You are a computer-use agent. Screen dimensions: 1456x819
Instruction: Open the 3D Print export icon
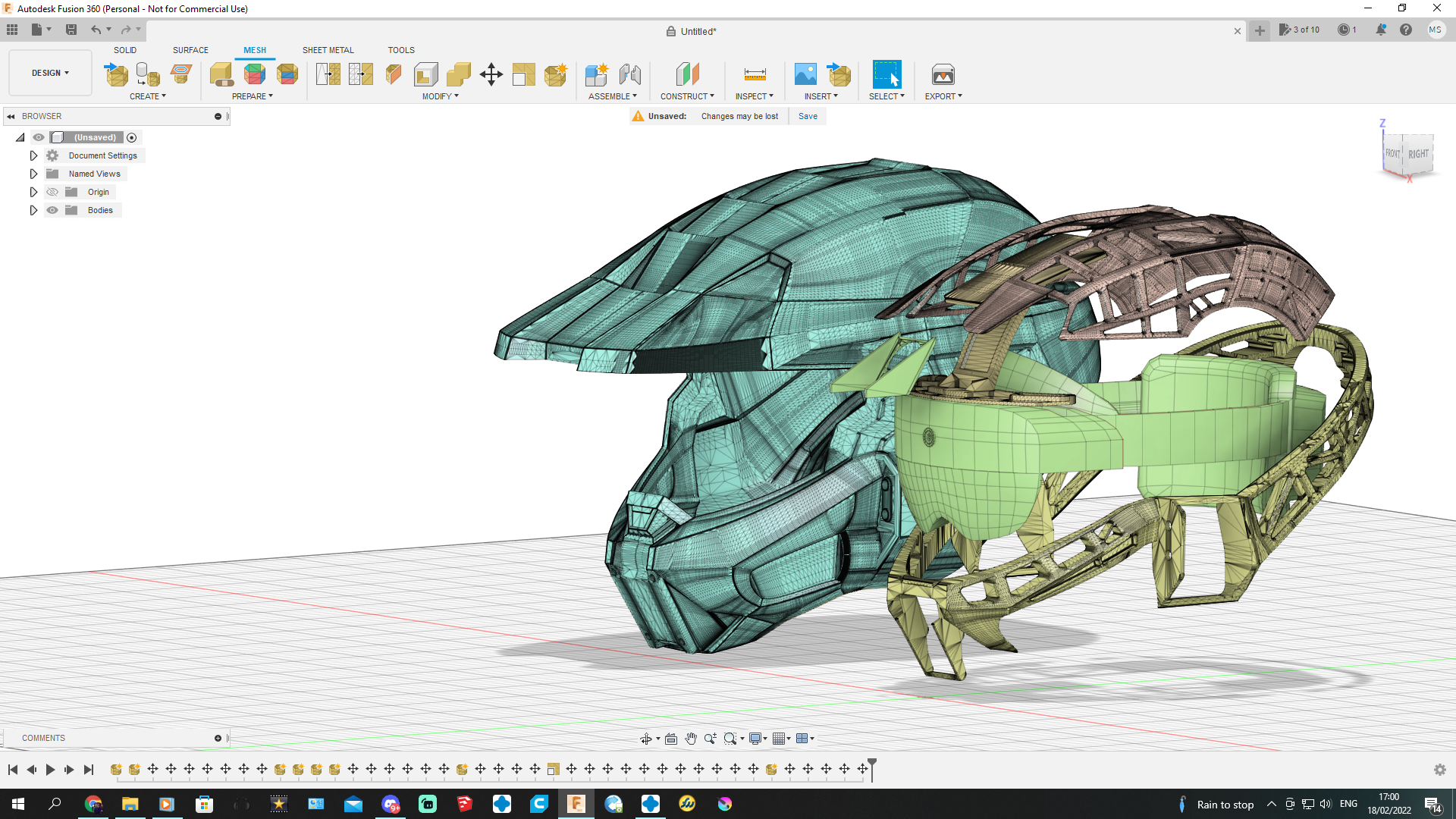943,74
